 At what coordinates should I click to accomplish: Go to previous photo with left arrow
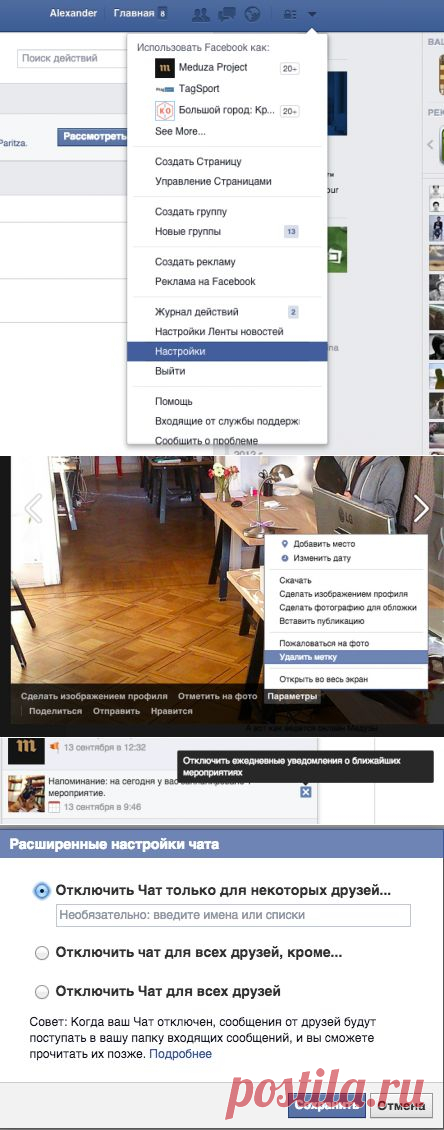33,508
